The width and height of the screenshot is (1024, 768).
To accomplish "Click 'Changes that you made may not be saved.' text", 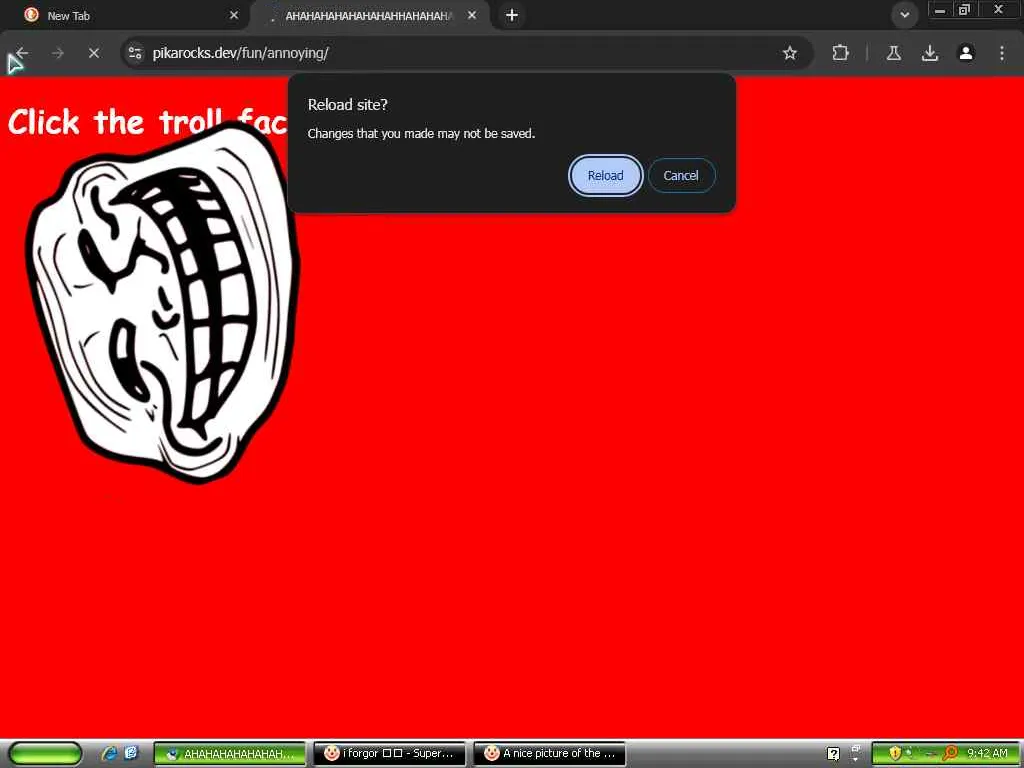I will [x=421, y=133].
